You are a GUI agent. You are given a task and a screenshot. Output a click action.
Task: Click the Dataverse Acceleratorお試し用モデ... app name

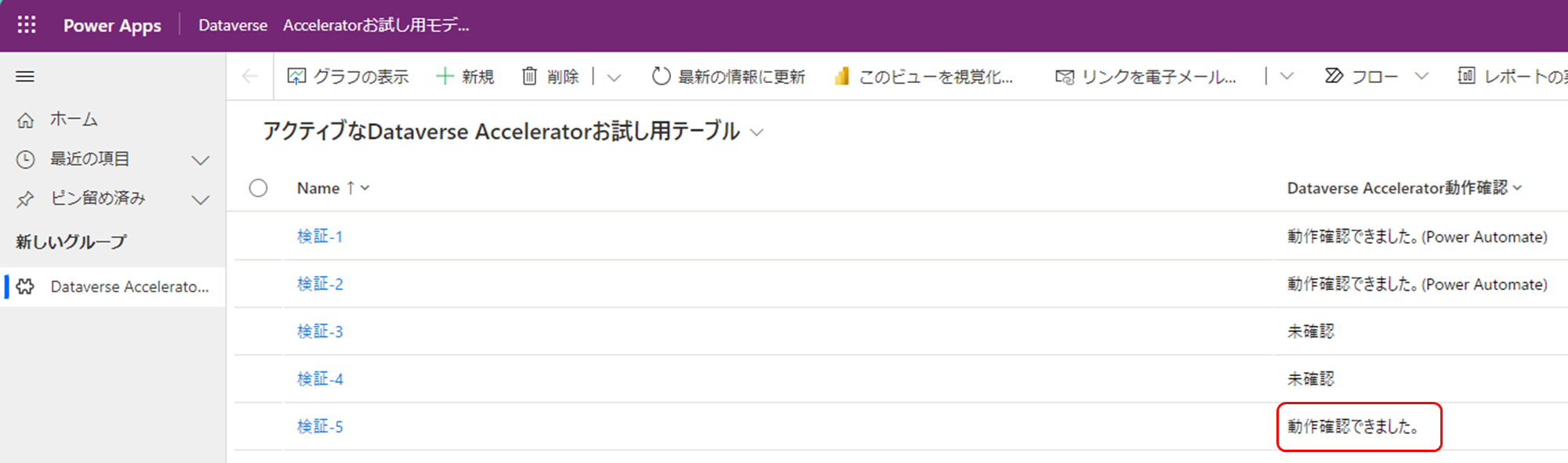click(x=334, y=25)
